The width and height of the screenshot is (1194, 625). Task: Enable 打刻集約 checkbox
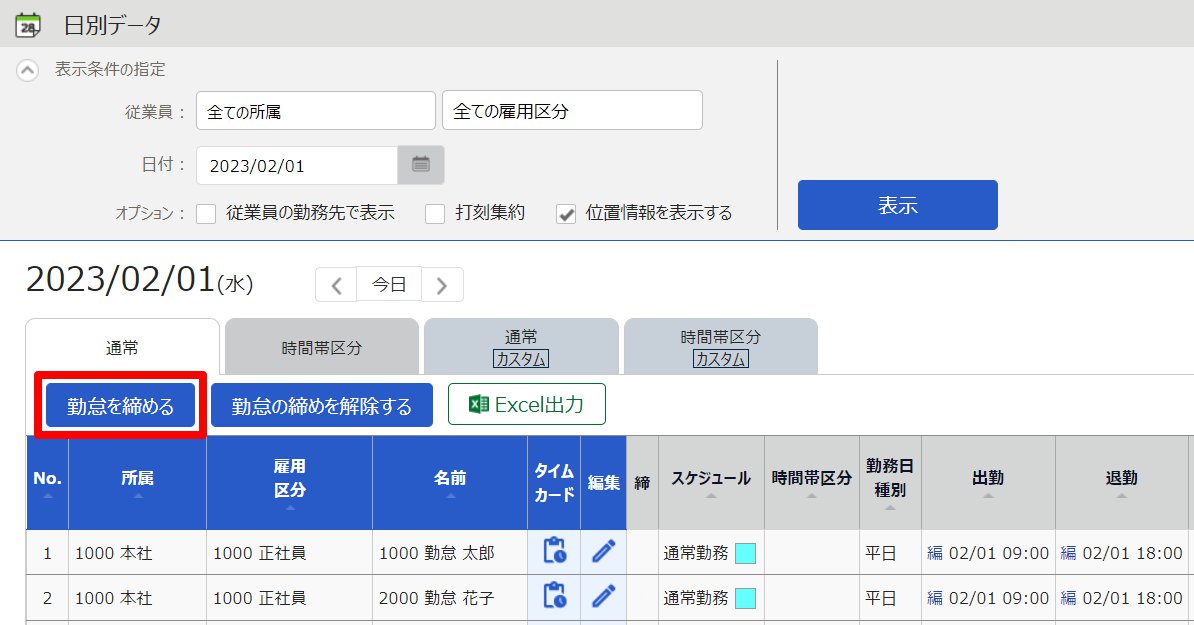click(435, 213)
